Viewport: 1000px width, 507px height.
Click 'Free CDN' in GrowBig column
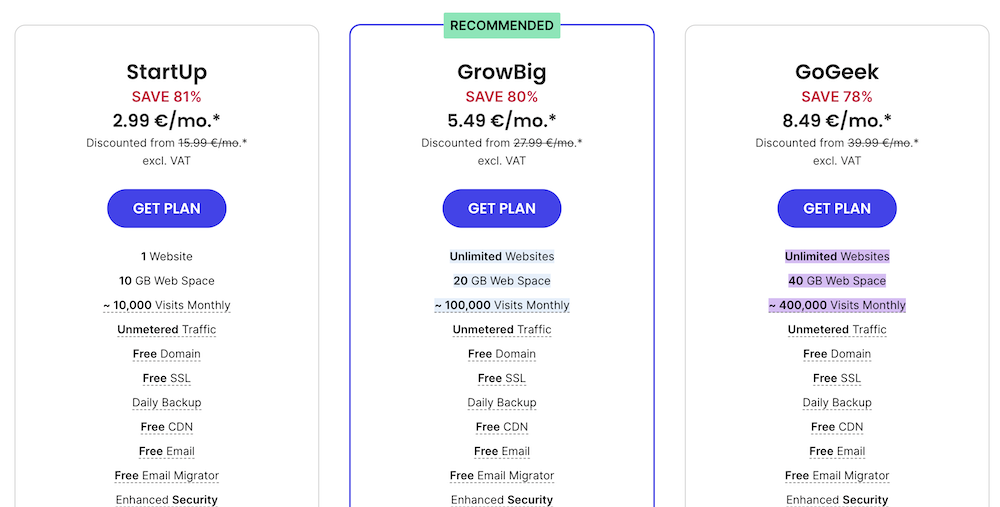(x=502, y=427)
